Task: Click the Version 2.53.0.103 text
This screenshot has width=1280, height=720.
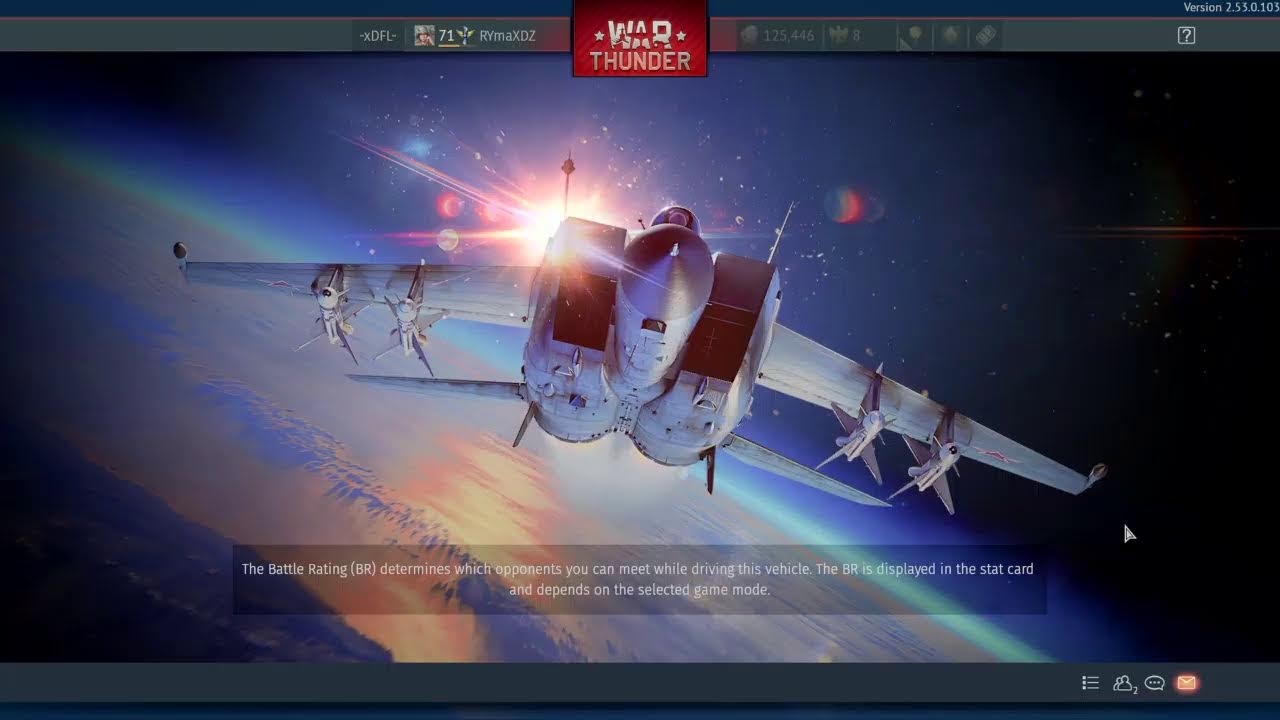Action: point(1231,7)
